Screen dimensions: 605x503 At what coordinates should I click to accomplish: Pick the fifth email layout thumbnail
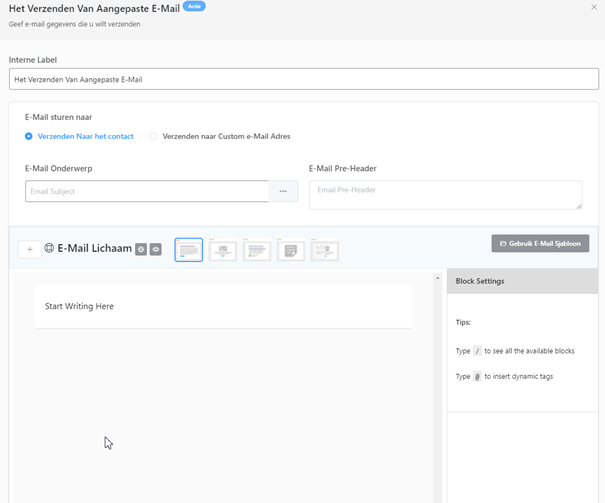[324, 250]
